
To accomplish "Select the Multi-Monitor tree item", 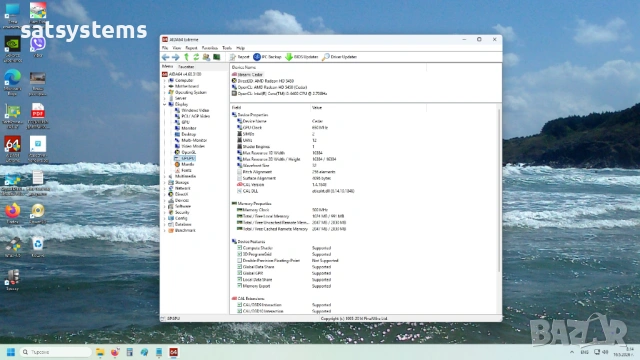I will (x=191, y=140).
